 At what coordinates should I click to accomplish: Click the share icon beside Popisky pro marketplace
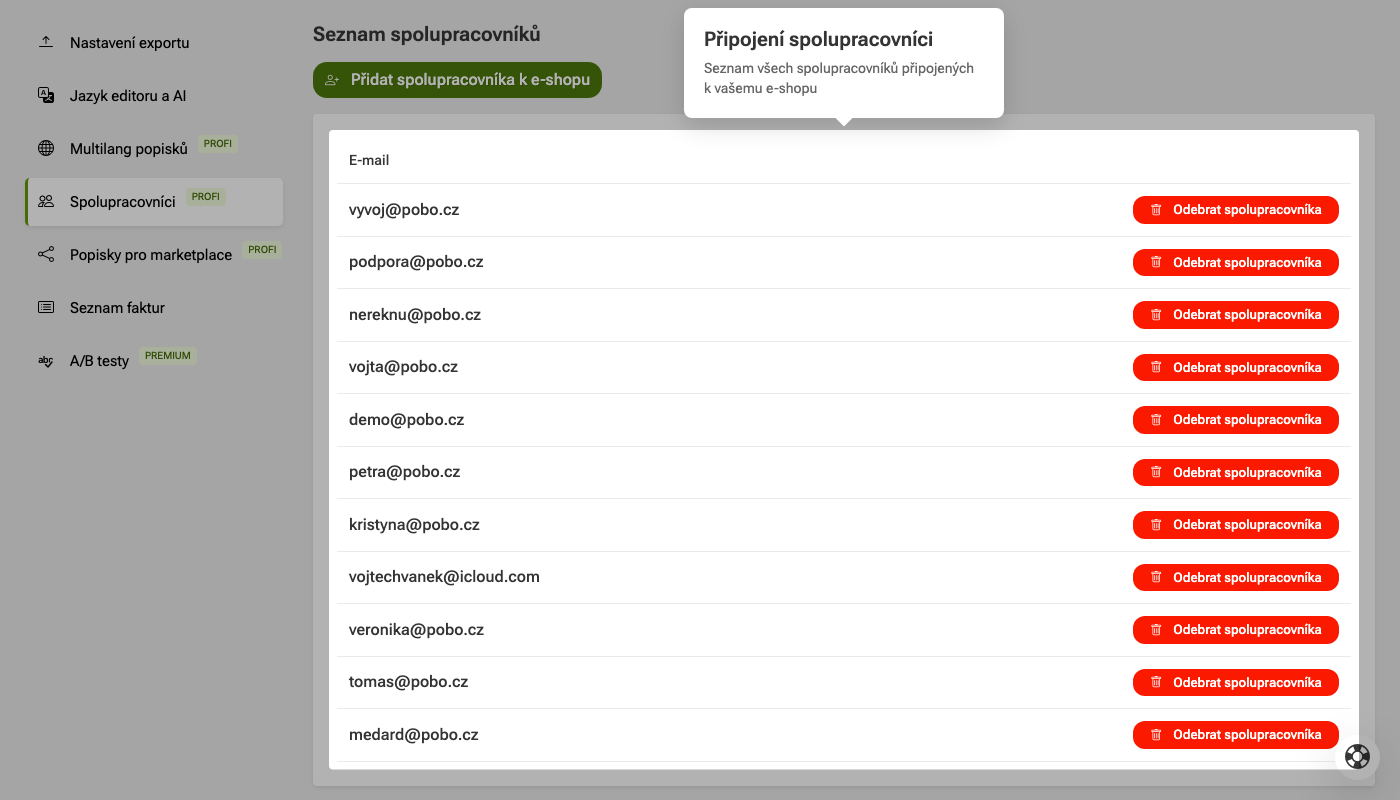click(x=46, y=255)
